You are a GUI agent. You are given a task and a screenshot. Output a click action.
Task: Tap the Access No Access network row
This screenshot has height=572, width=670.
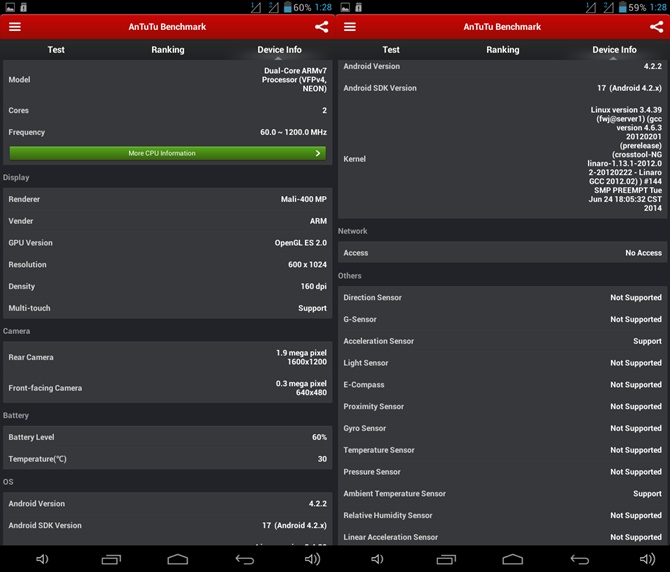502,253
